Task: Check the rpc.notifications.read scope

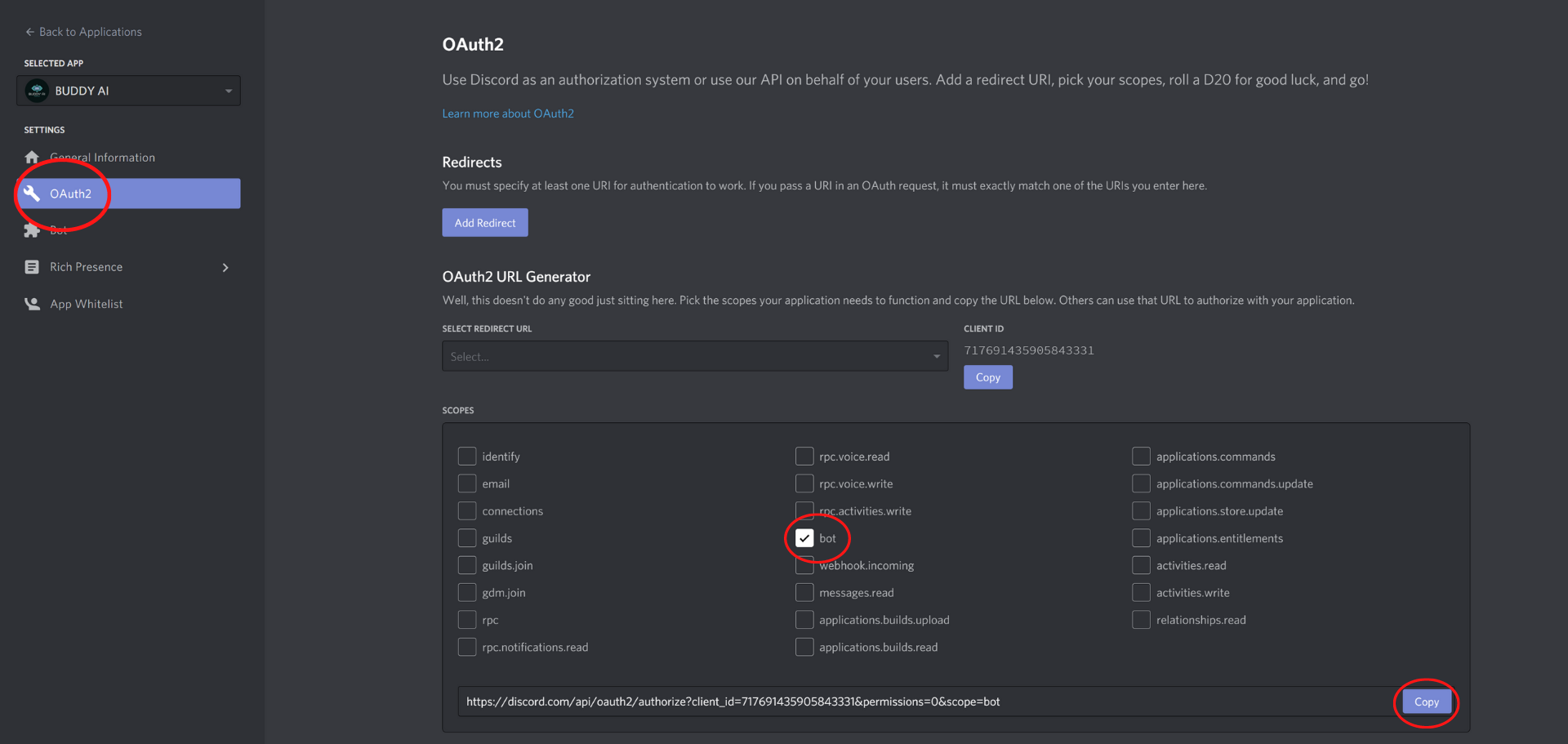Action: pos(467,647)
